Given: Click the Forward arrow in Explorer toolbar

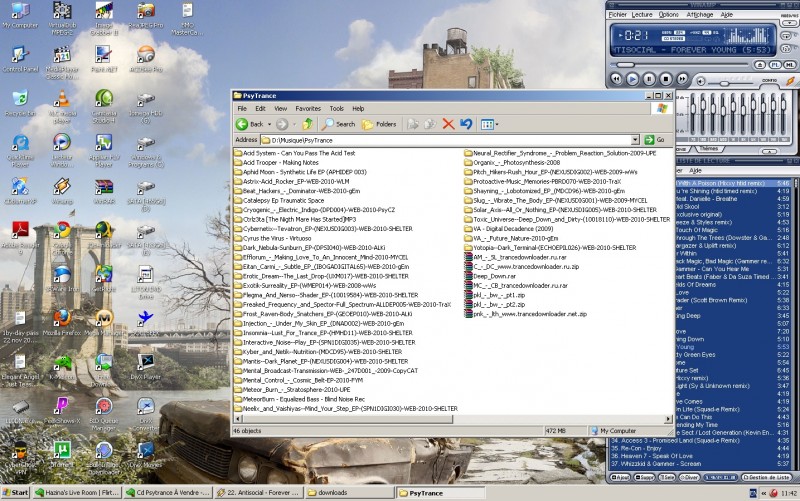Looking at the screenshot, I should tap(282, 124).
